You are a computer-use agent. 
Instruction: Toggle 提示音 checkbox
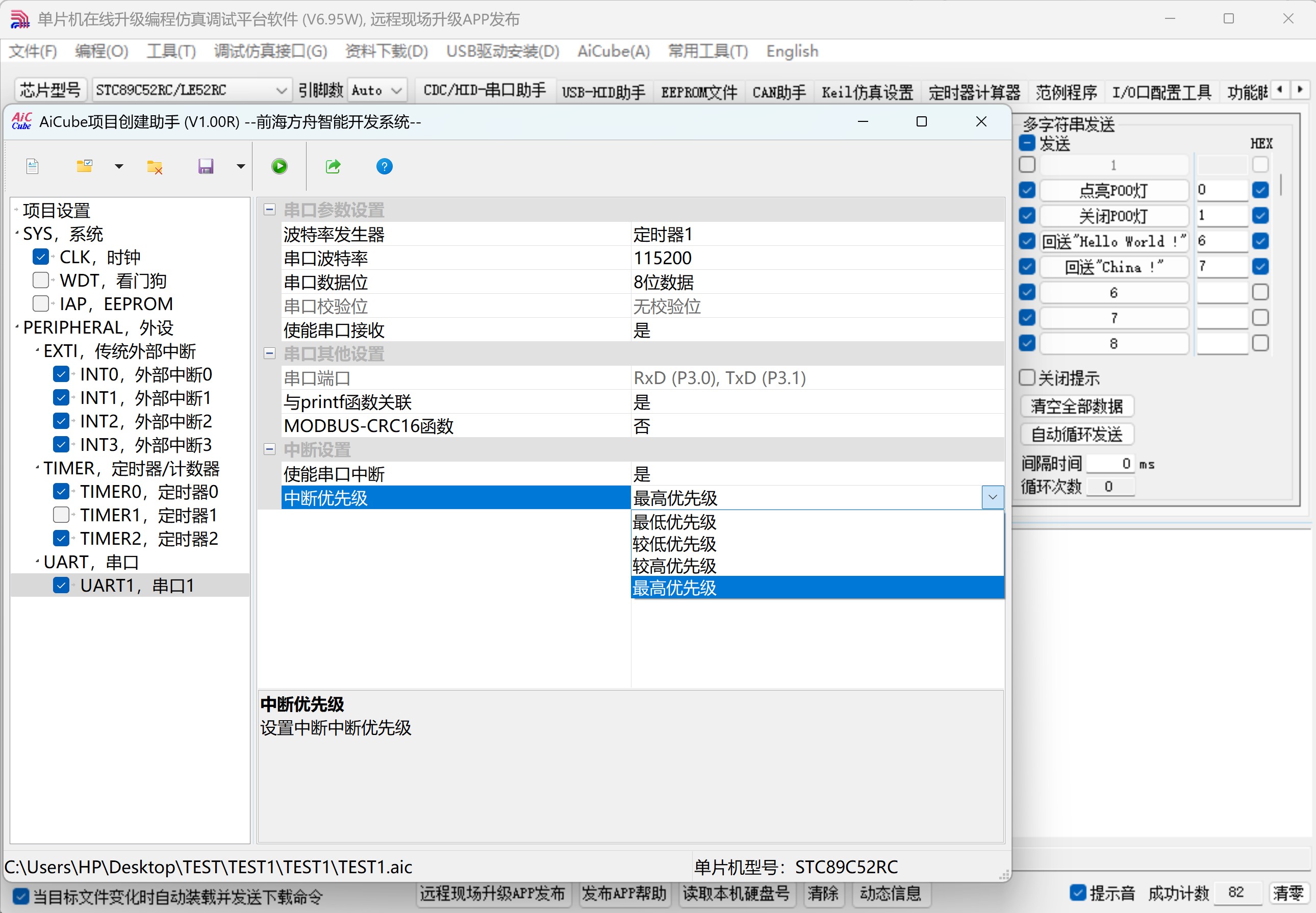tap(1078, 893)
